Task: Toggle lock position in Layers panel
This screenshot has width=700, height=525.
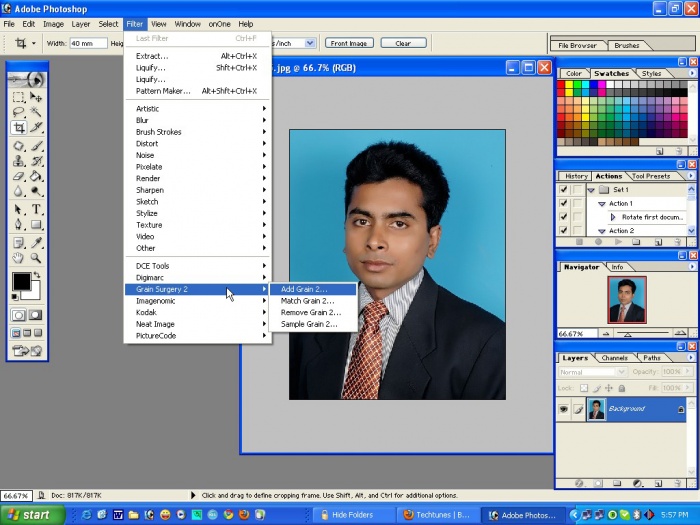Action: pyautogui.click(x=609, y=388)
